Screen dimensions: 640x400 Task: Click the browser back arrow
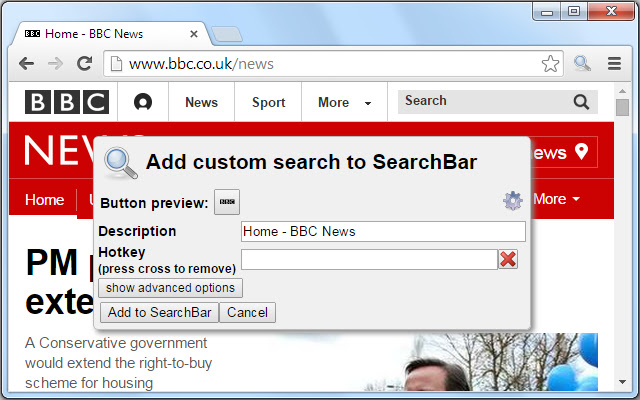(x=27, y=63)
